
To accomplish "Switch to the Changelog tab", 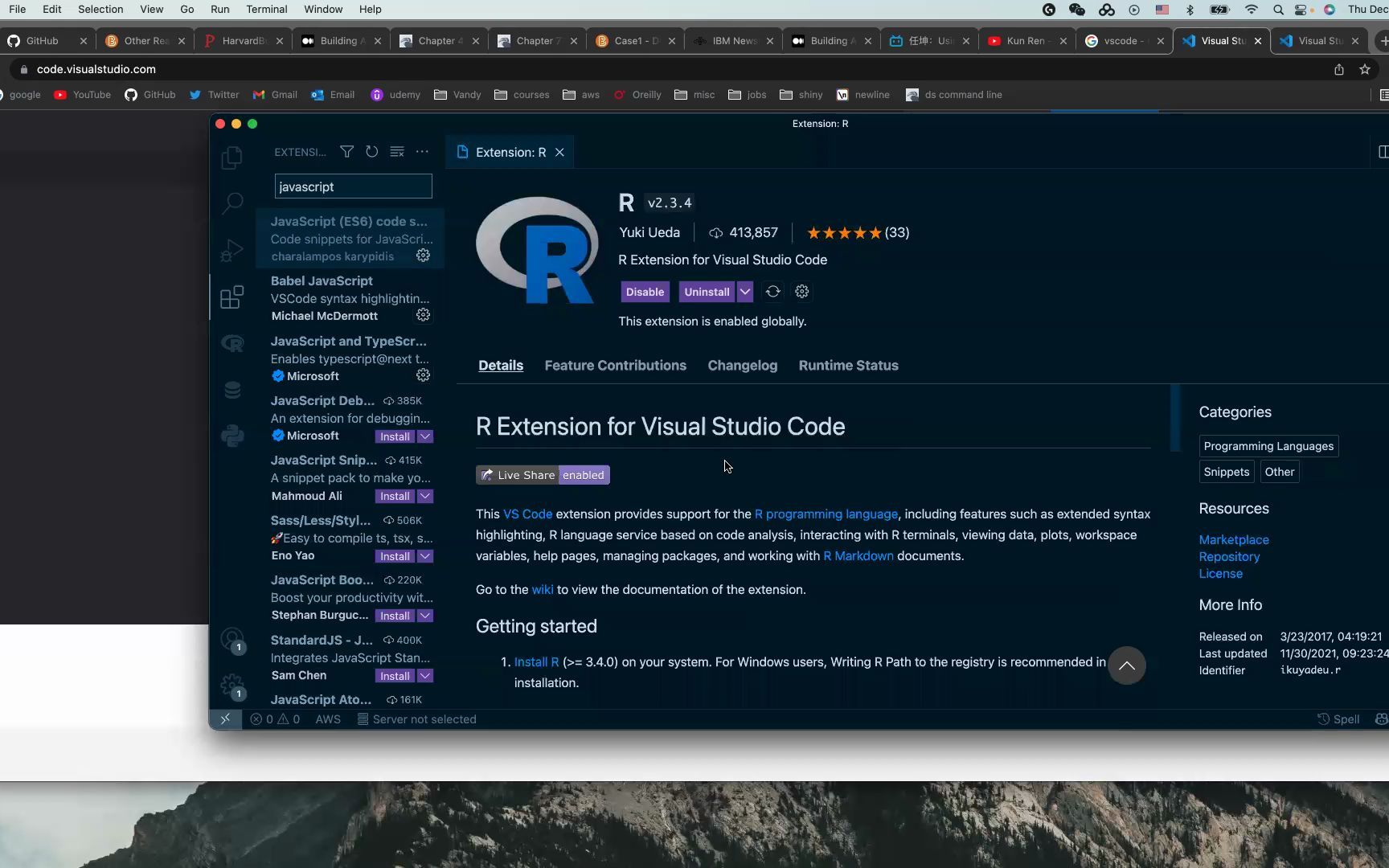I will (742, 366).
